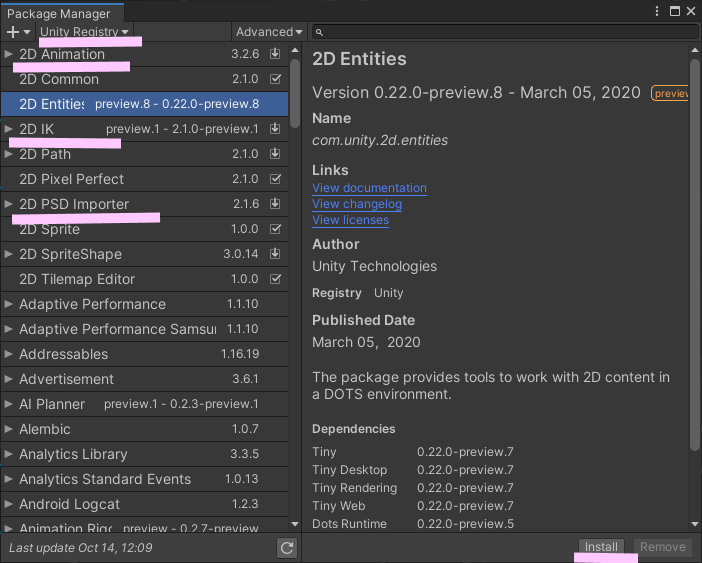702x563 pixels.
Task: Click installed checkmark for 2D Common
Action: coord(275,79)
